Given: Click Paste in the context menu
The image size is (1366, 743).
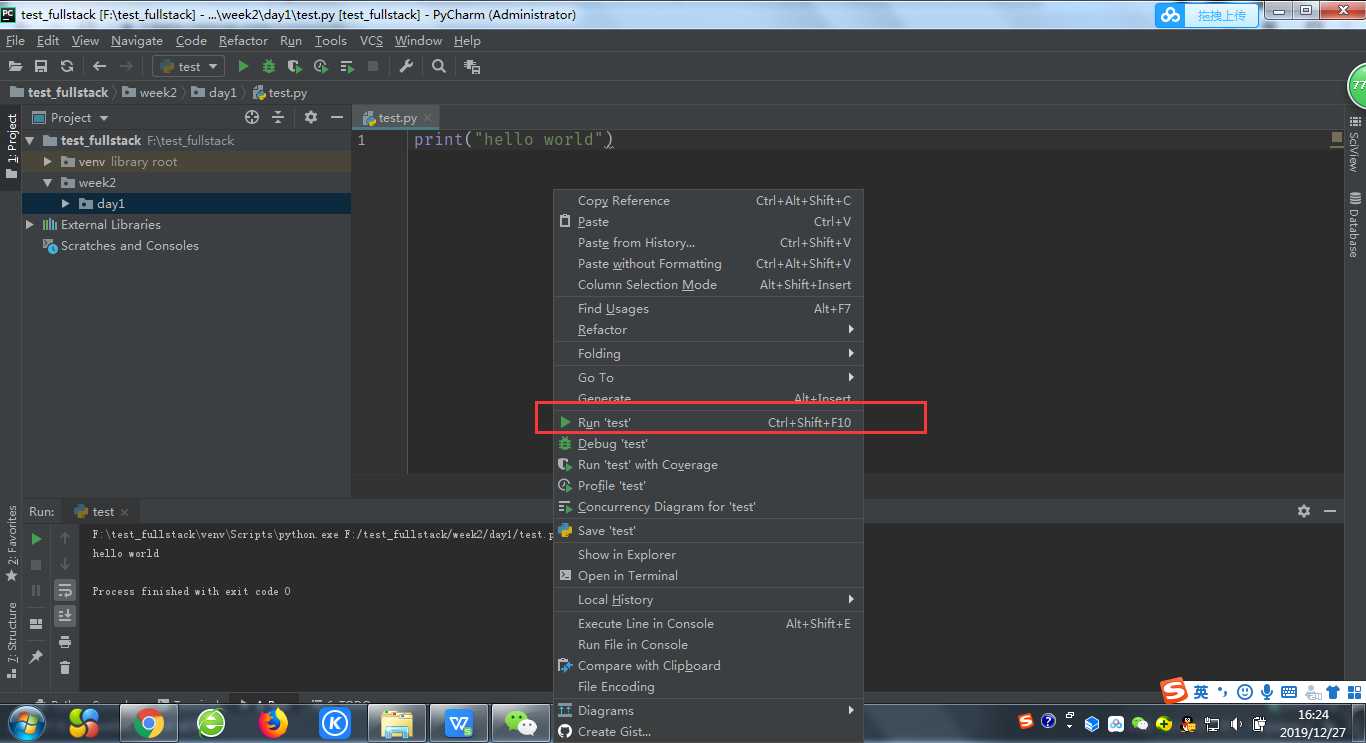Looking at the screenshot, I should click(x=708, y=221).
